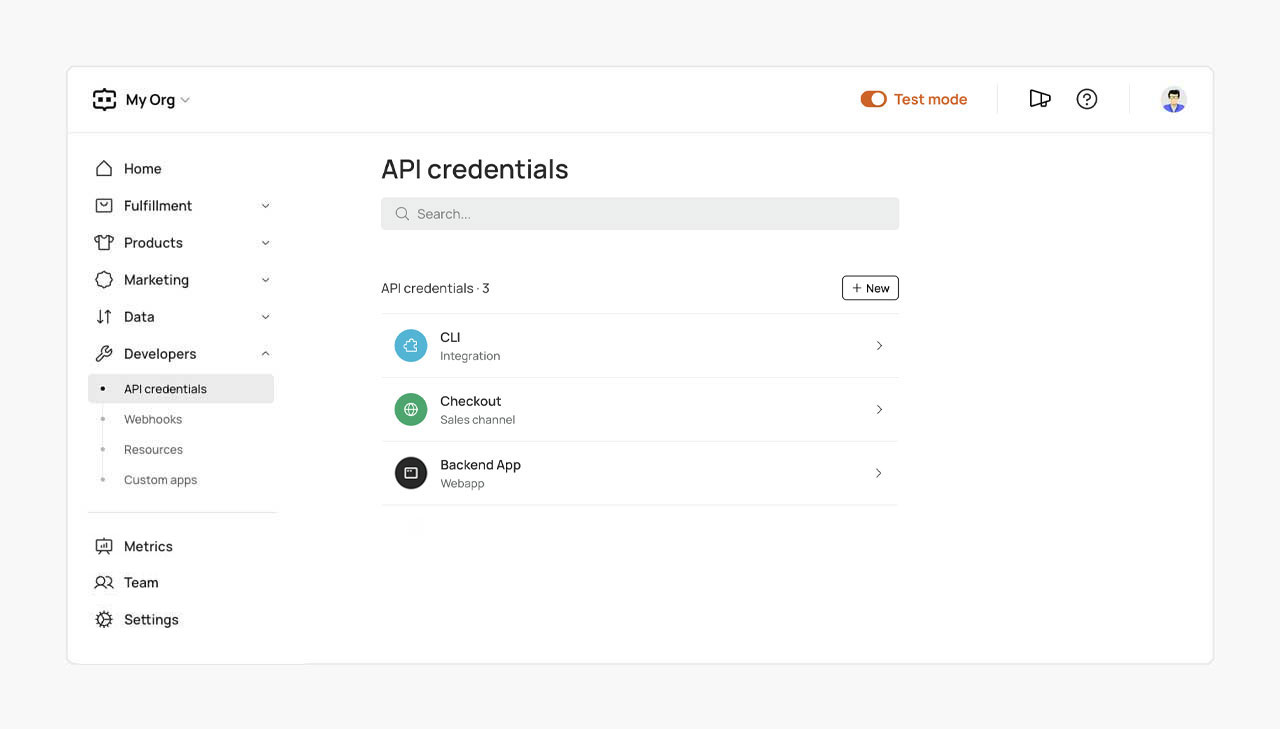Click the Metrics chart icon
The width and height of the screenshot is (1280, 729).
(104, 547)
